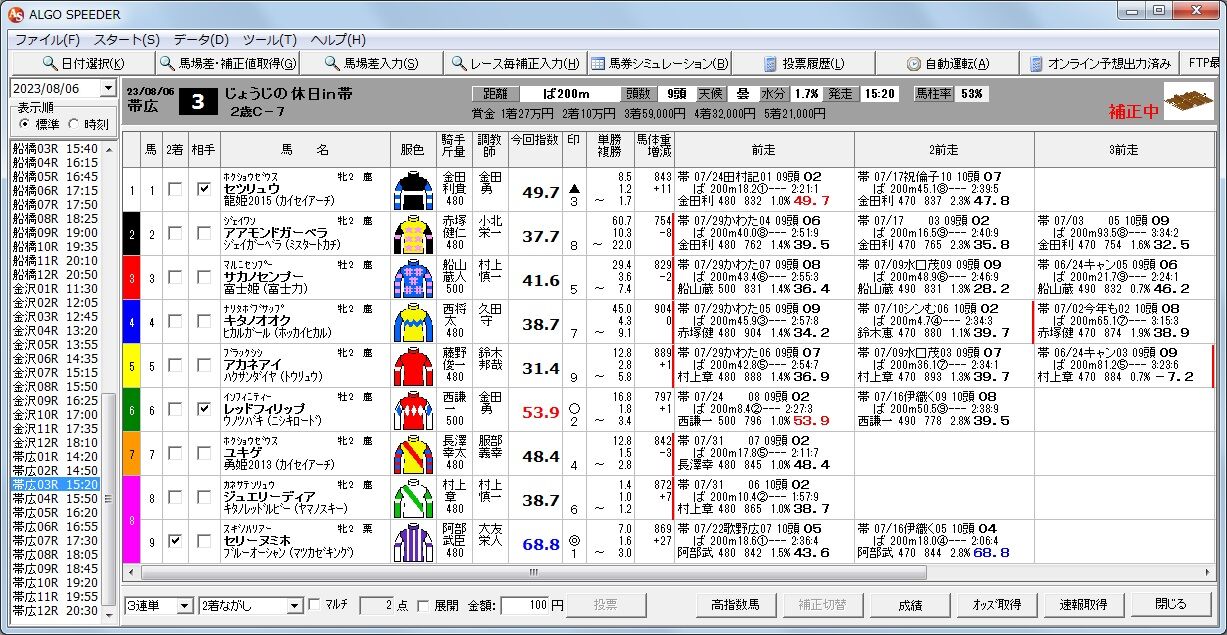The image size is (1227, 635).
Task: Click 馬場差・補正値取得(G) toolbar button
Action: point(226,63)
